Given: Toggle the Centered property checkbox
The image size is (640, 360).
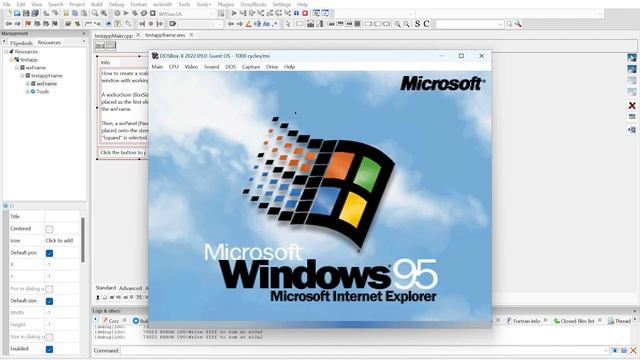Looking at the screenshot, I should [49, 229].
